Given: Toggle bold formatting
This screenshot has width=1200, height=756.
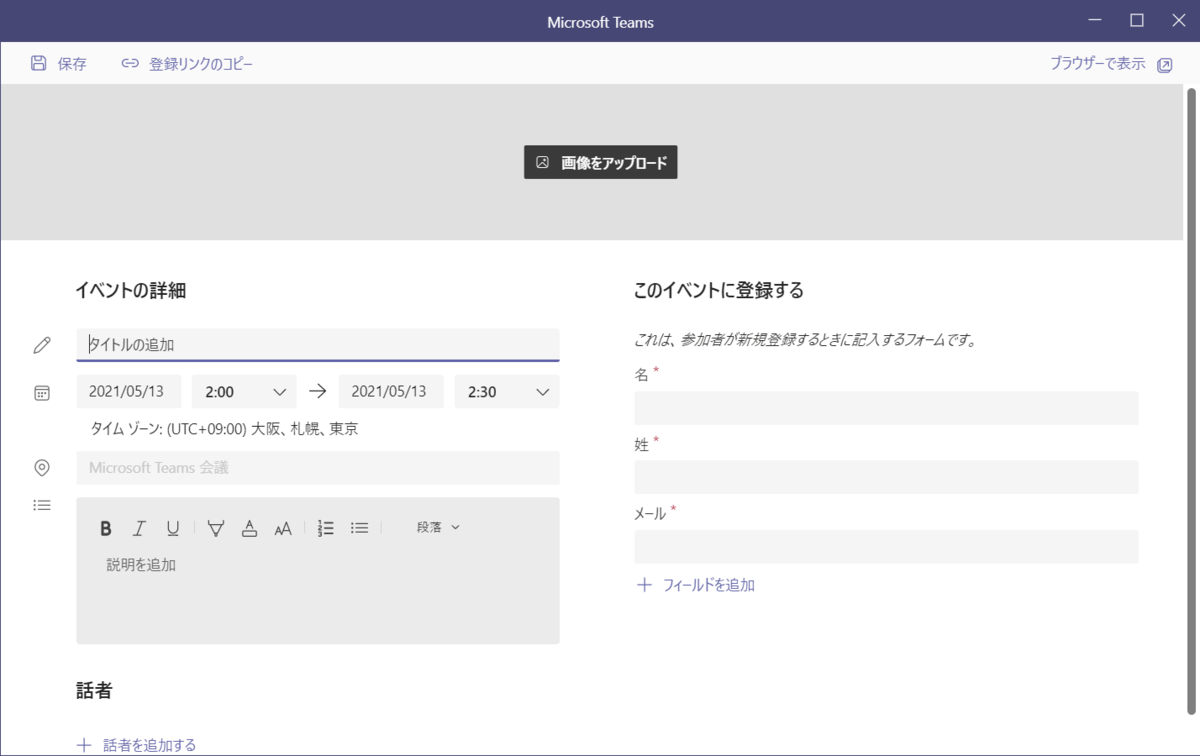Looking at the screenshot, I should 106,528.
